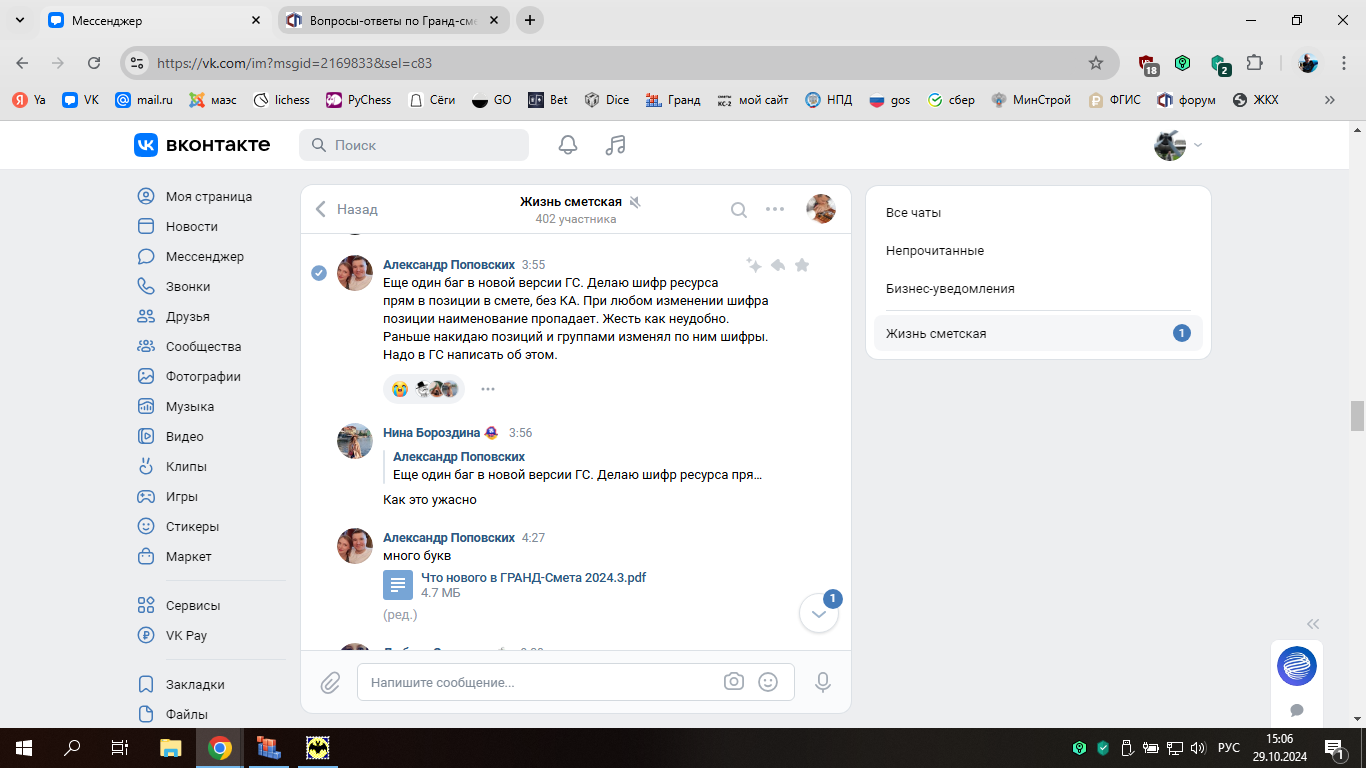
Task: Open Стикеры in the sidebar
Action: coord(179,527)
